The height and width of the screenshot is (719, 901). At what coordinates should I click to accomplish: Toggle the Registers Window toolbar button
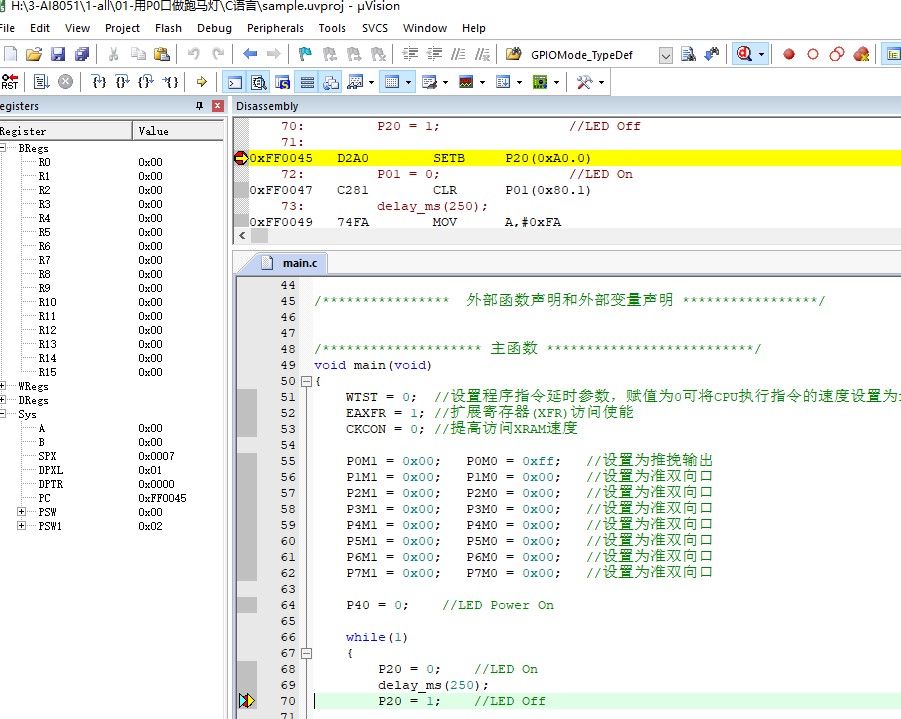[x=307, y=82]
